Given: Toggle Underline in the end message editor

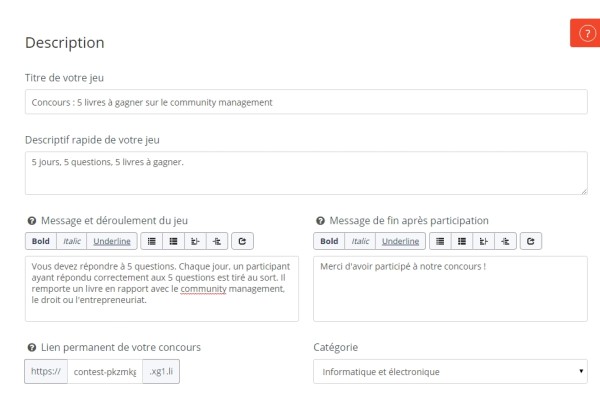Looking at the screenshot, I should [401, 241].
